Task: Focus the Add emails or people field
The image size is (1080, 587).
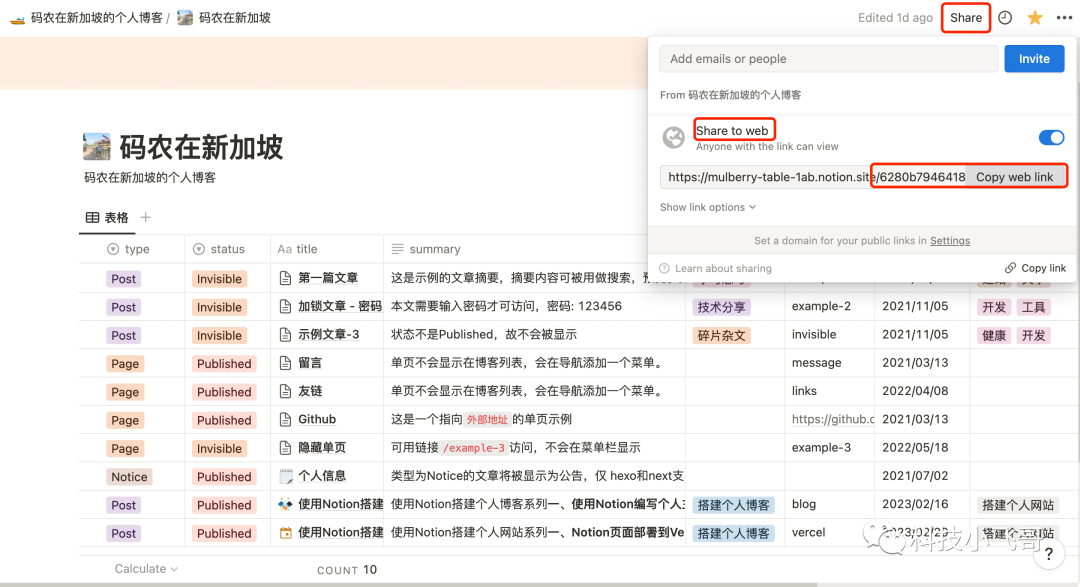Action: [829, 59]
